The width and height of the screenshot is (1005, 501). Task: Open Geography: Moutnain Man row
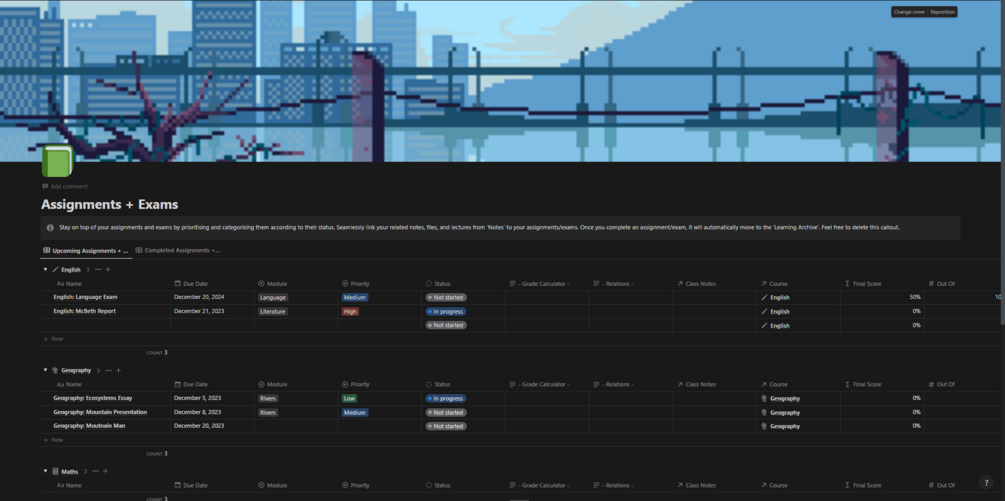(x=89, y=426)
